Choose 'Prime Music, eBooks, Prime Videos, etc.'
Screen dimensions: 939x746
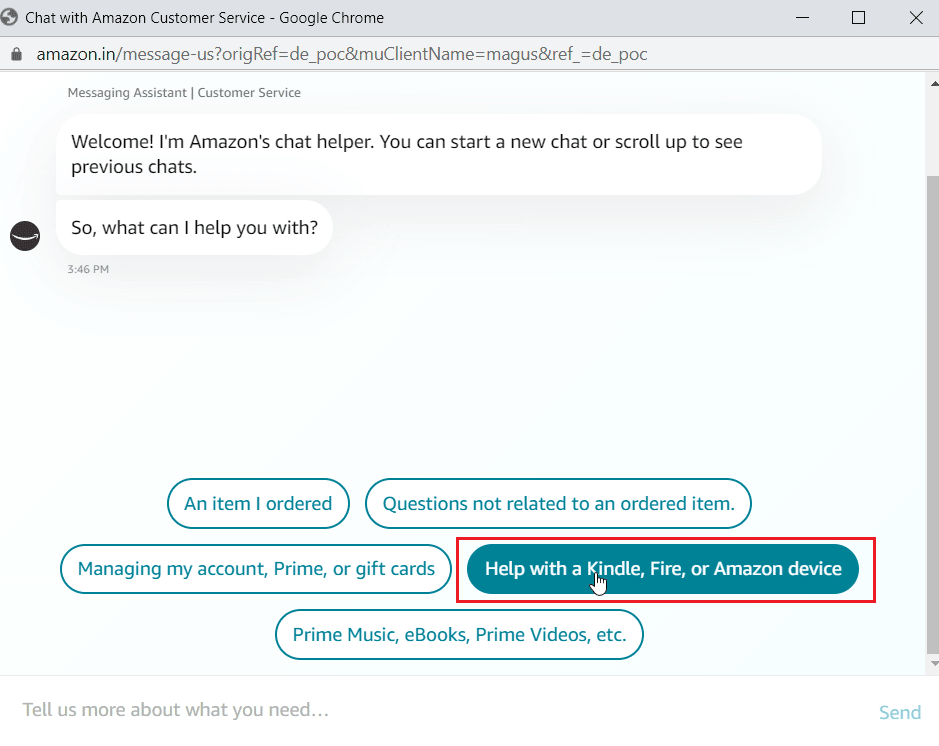point(459,635)
